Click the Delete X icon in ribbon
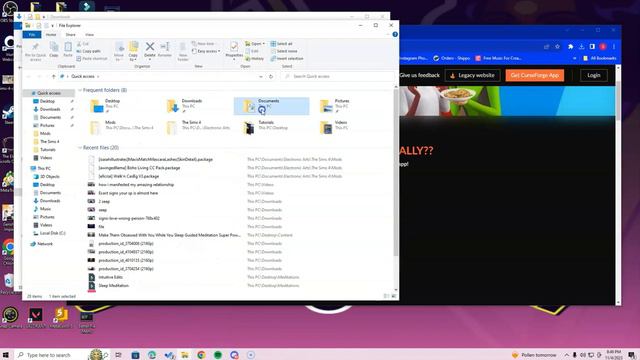The height and width of the screenshot is (360, 640). tap(150, 47)
